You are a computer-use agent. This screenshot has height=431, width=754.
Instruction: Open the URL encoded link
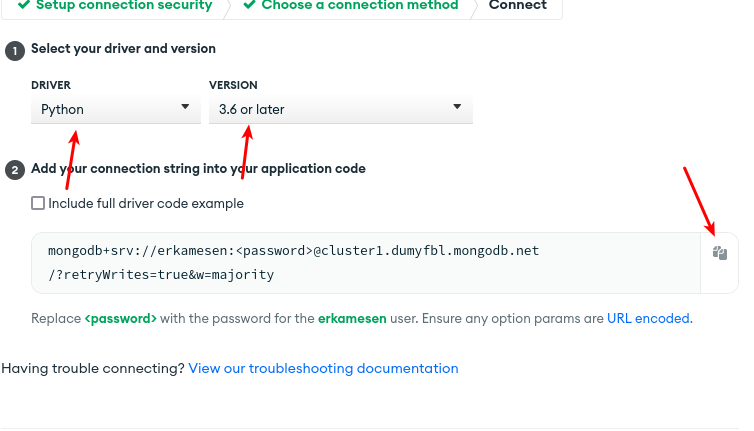point(648,318)
